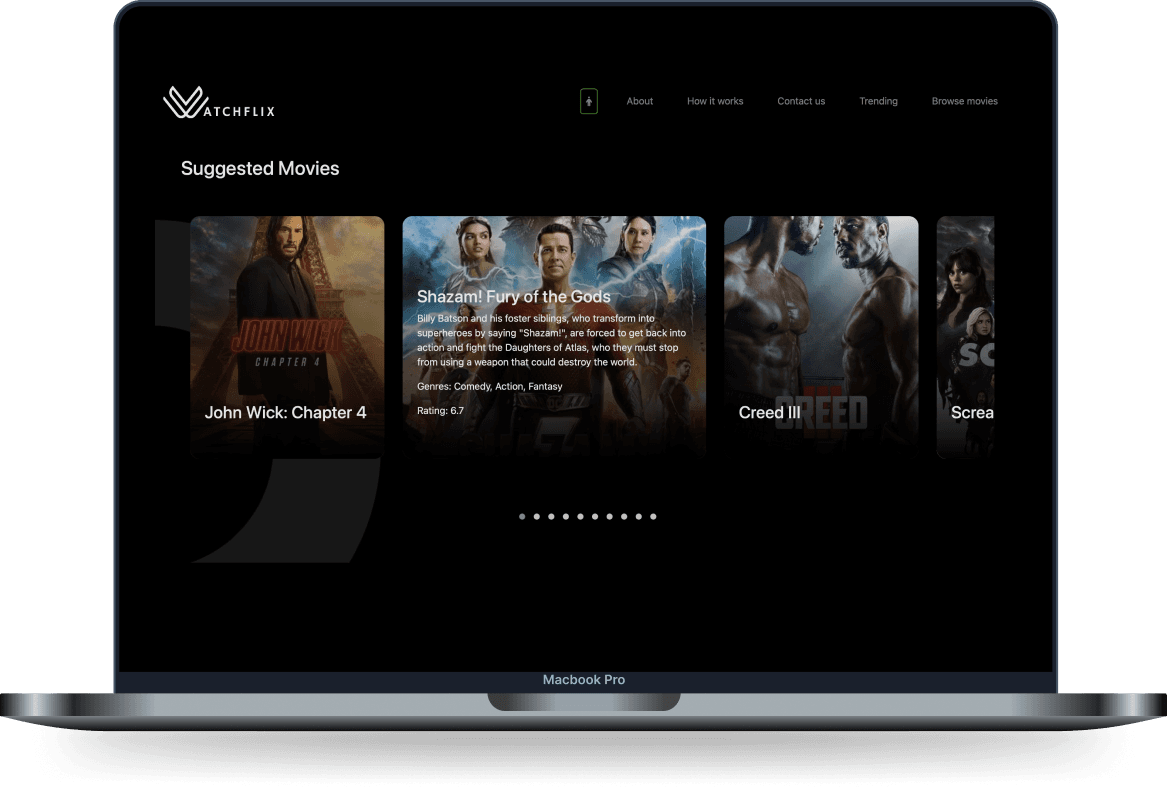This screenshot has height=789, width=1167.
Task: Open the green-outlined user profile icon
Action: click(x=589, y=101)
